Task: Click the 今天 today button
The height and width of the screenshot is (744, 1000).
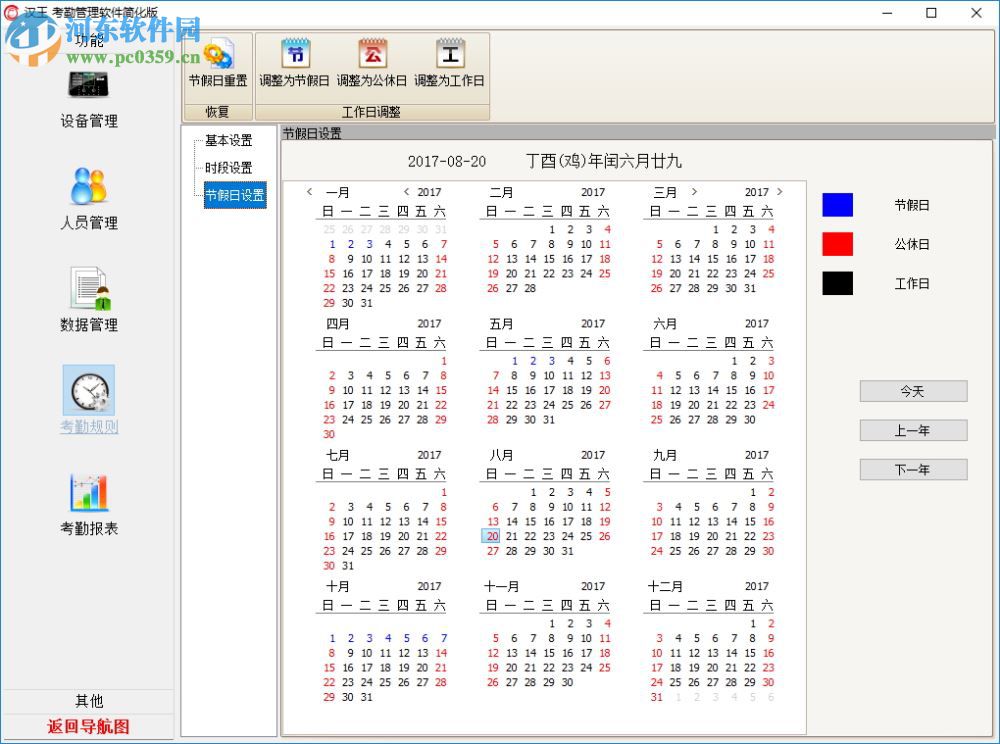Action: [x=912, y=391]
